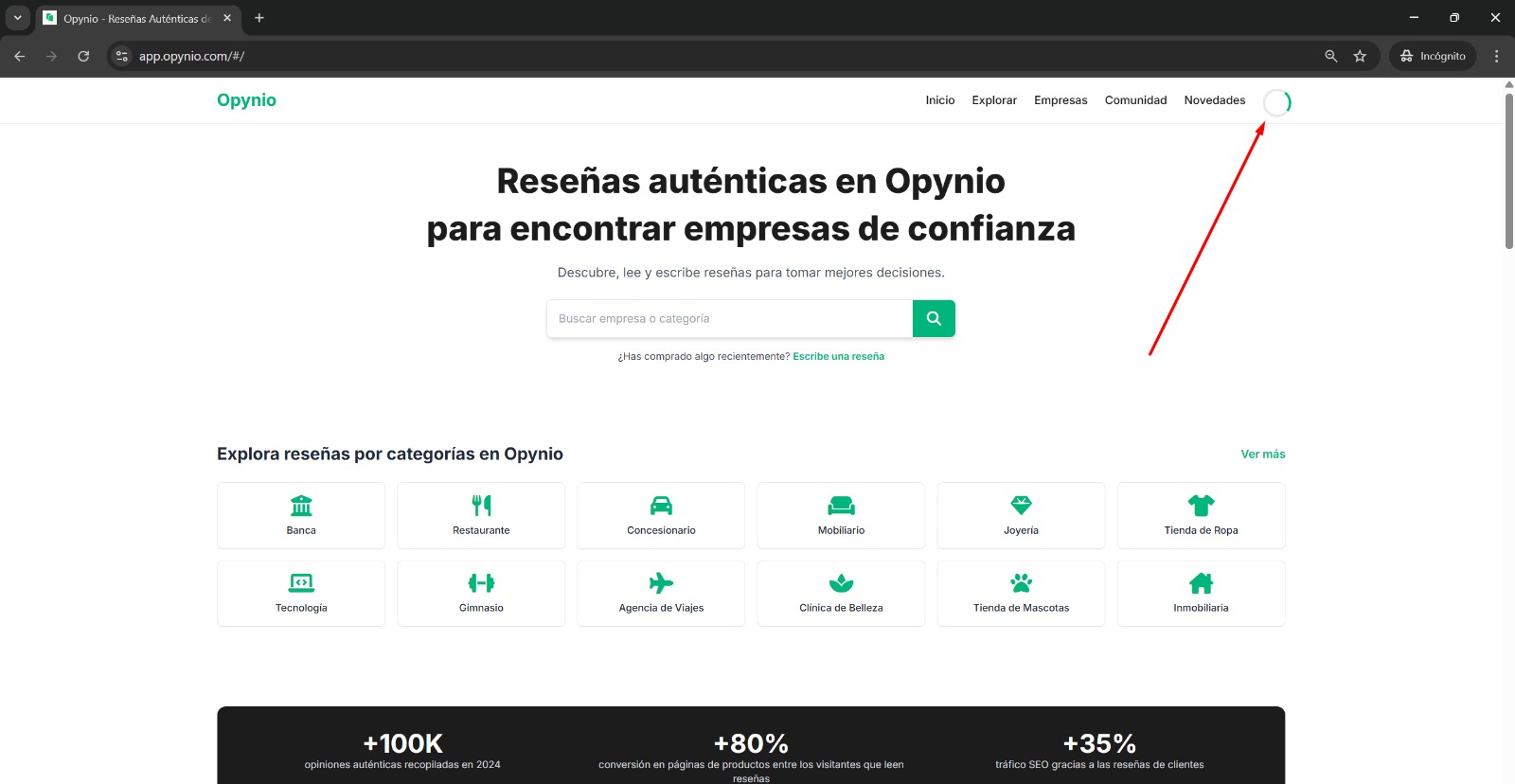Expand the tab search dropdown

click(17, 18)
